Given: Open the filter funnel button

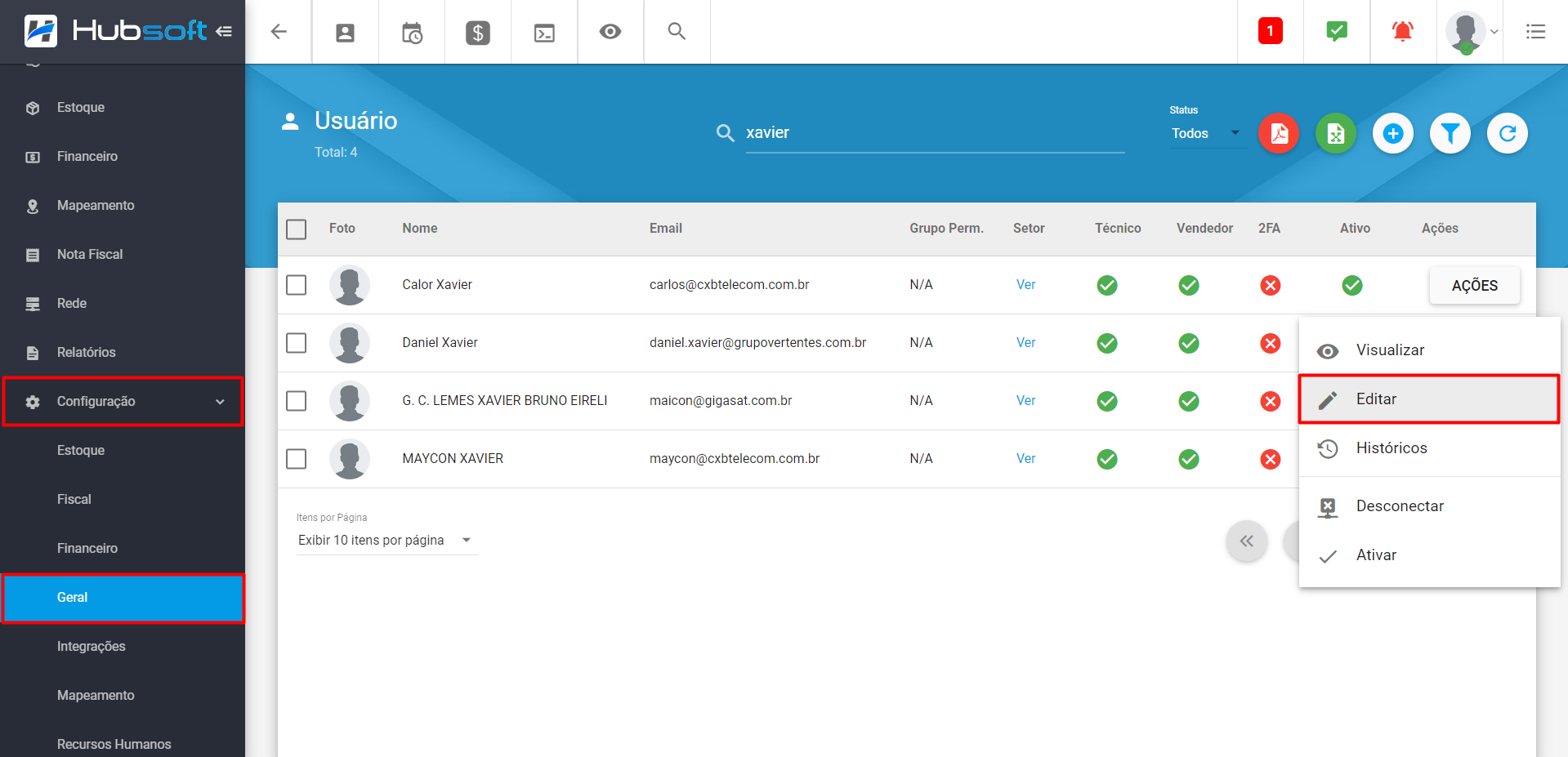Looking at the screenshot, I should pyautogui.click(x=1450, y=133).
